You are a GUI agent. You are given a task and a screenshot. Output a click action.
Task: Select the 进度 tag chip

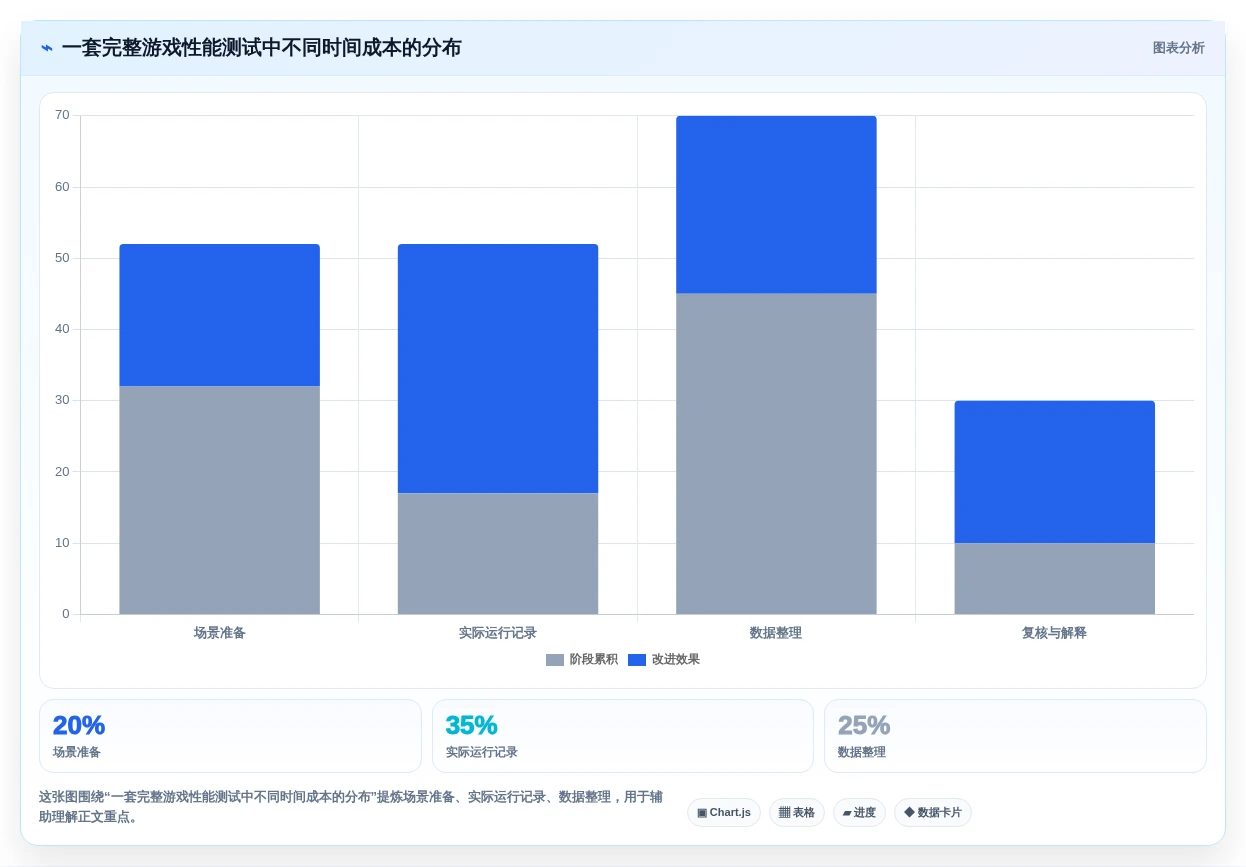coord(859,812)
